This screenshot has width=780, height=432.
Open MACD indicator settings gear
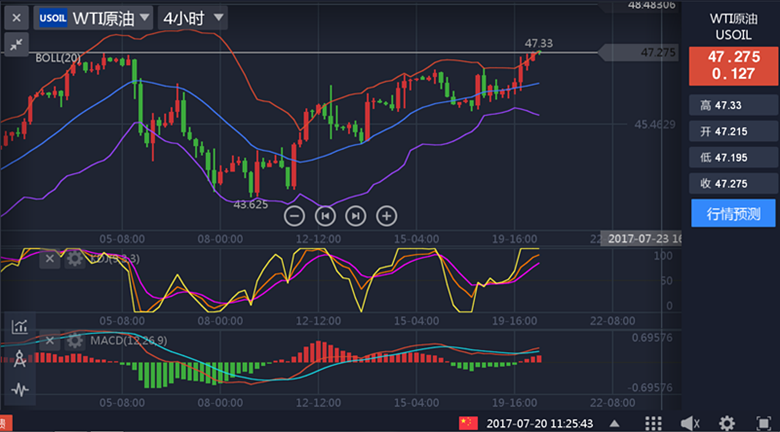74,340
